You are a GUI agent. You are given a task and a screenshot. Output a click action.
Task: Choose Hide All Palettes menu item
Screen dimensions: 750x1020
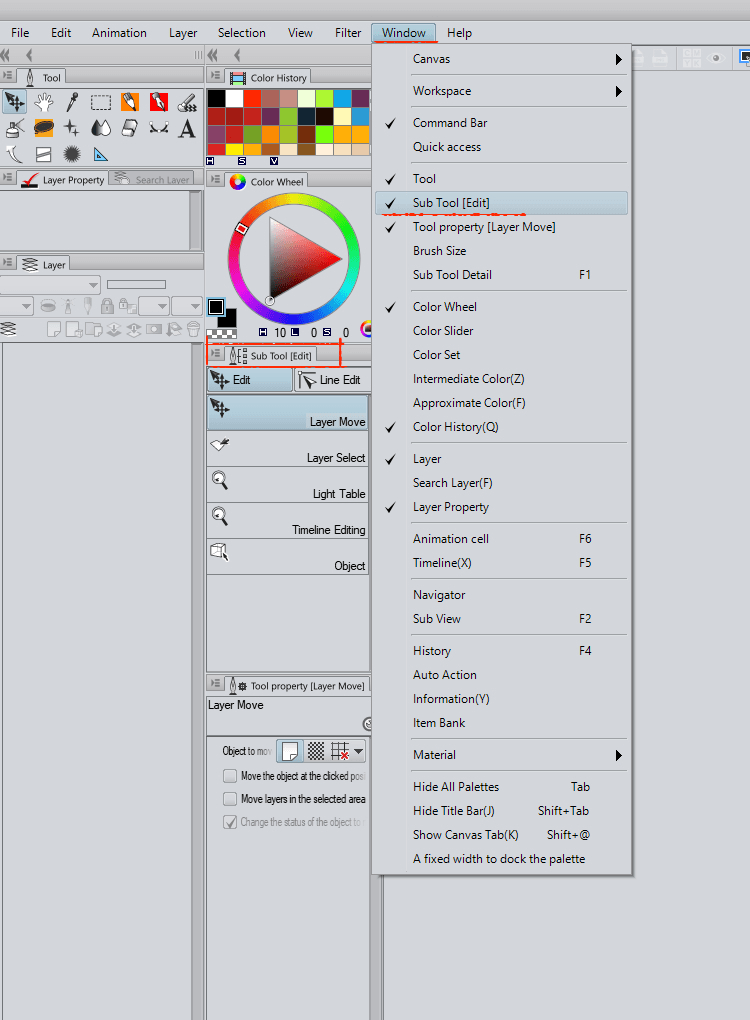click(501, 787)
